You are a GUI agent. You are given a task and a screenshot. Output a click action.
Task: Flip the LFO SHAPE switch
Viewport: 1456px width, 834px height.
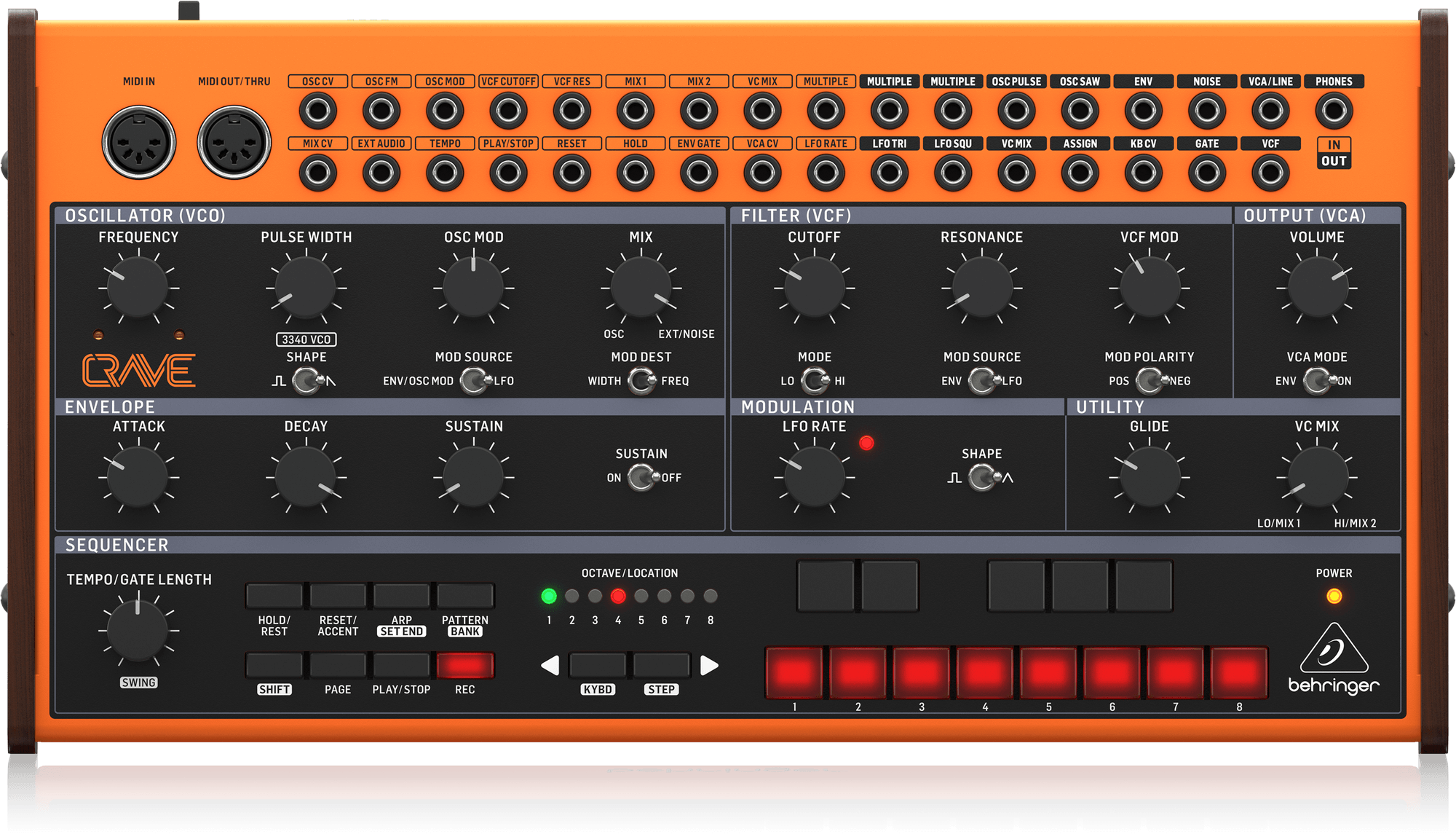(983, 477)
